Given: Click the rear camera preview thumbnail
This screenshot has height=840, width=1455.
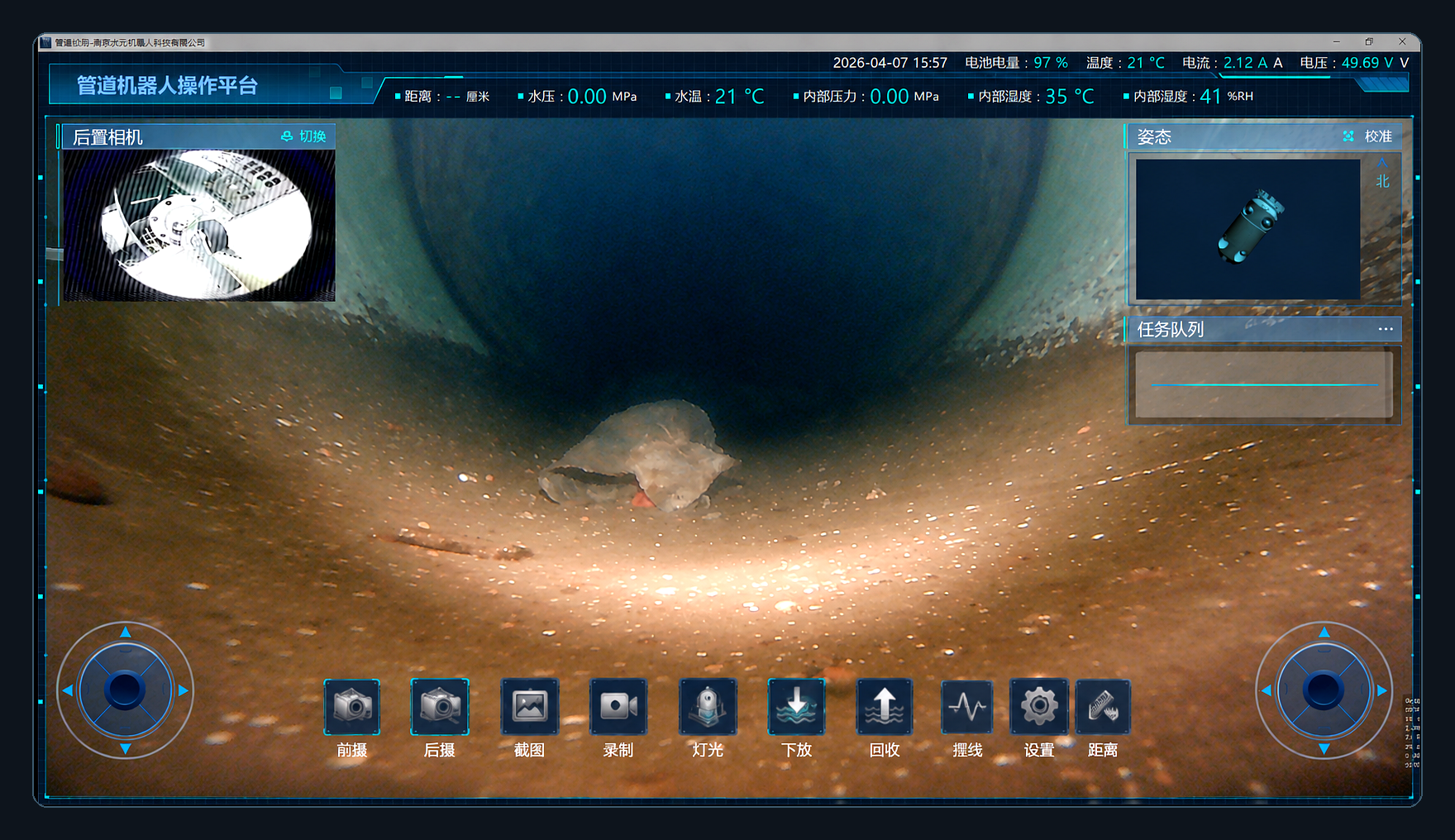Looking at the screenshot, I should [199, 225].
